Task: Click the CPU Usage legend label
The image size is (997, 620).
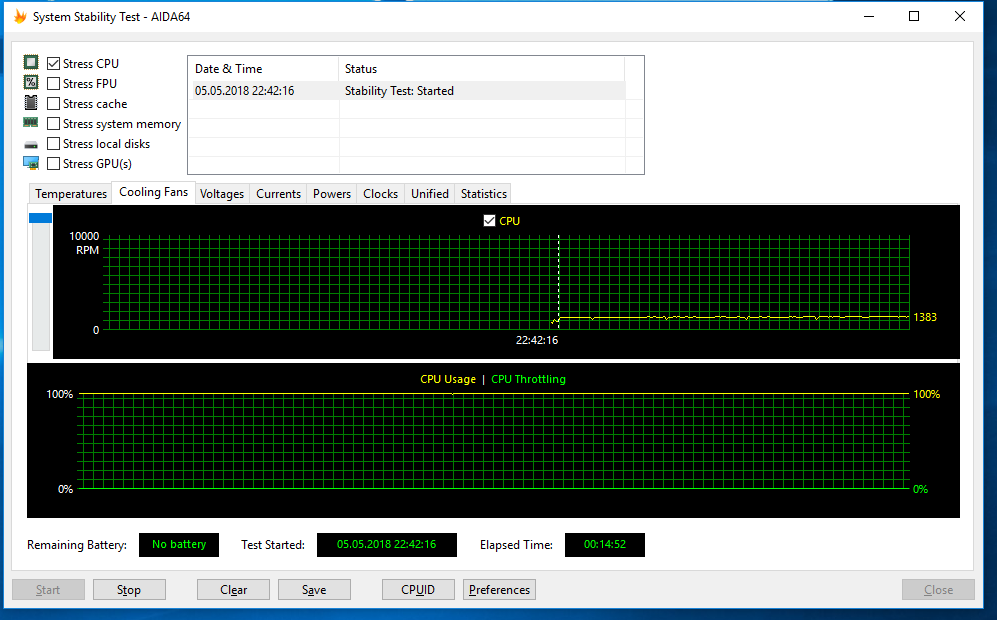Action: (x=448, y=379)
